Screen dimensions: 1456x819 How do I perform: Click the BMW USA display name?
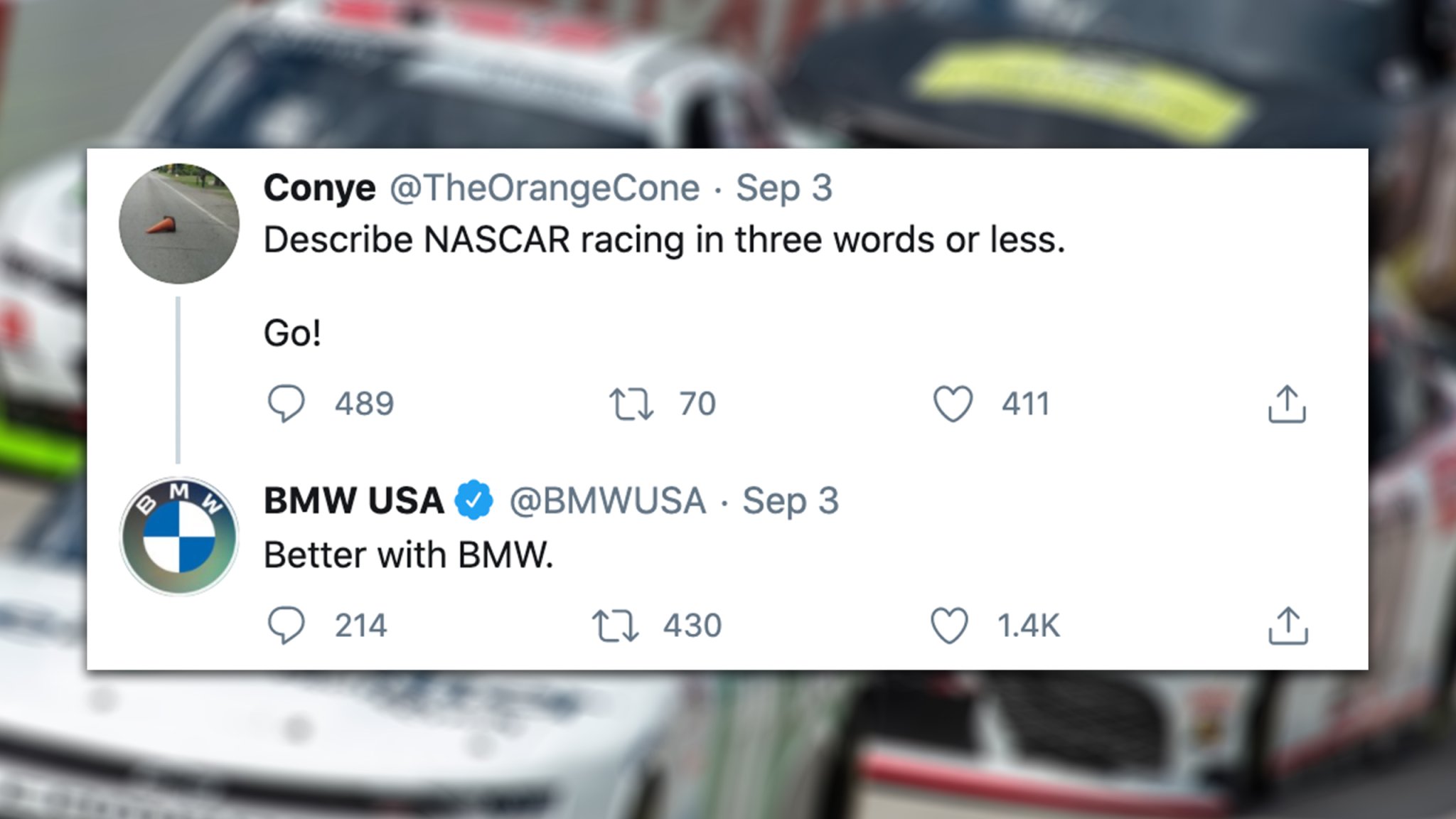(353, 500)
